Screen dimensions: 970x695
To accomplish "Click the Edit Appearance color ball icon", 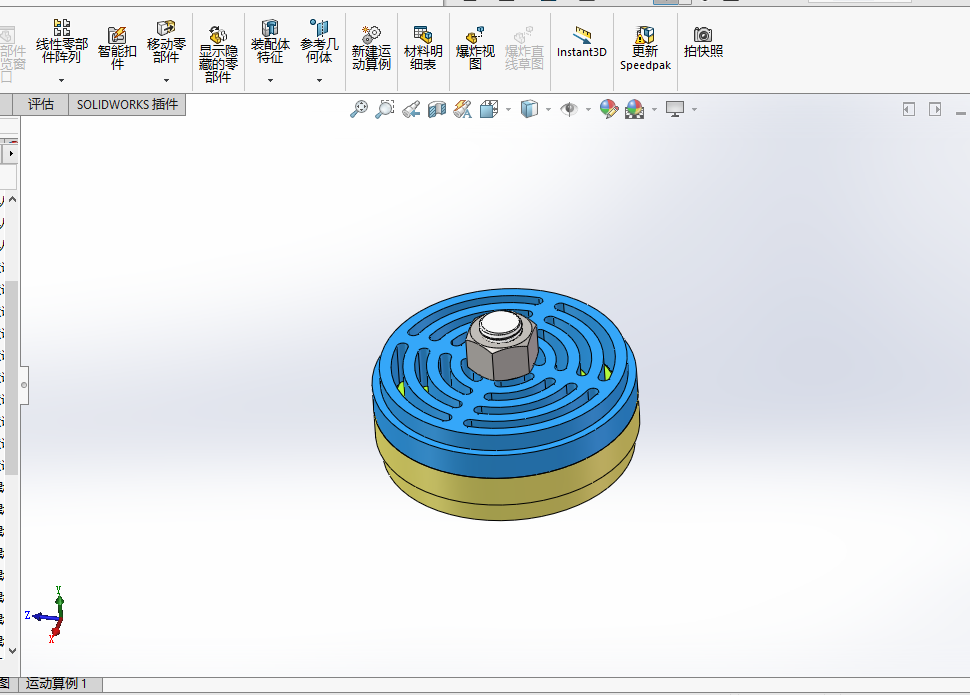I will pyautogui.click(x=609, y=110).
